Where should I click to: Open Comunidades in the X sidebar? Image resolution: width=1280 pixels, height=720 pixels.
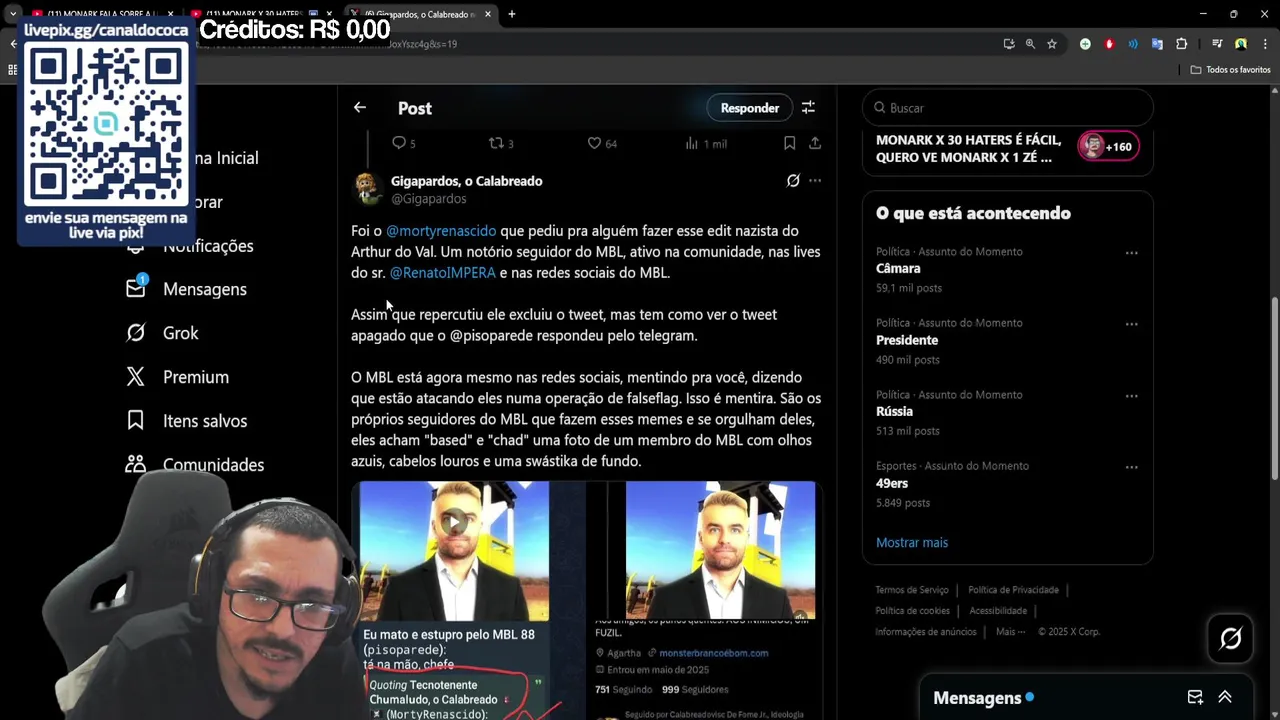tap(214, 465)
